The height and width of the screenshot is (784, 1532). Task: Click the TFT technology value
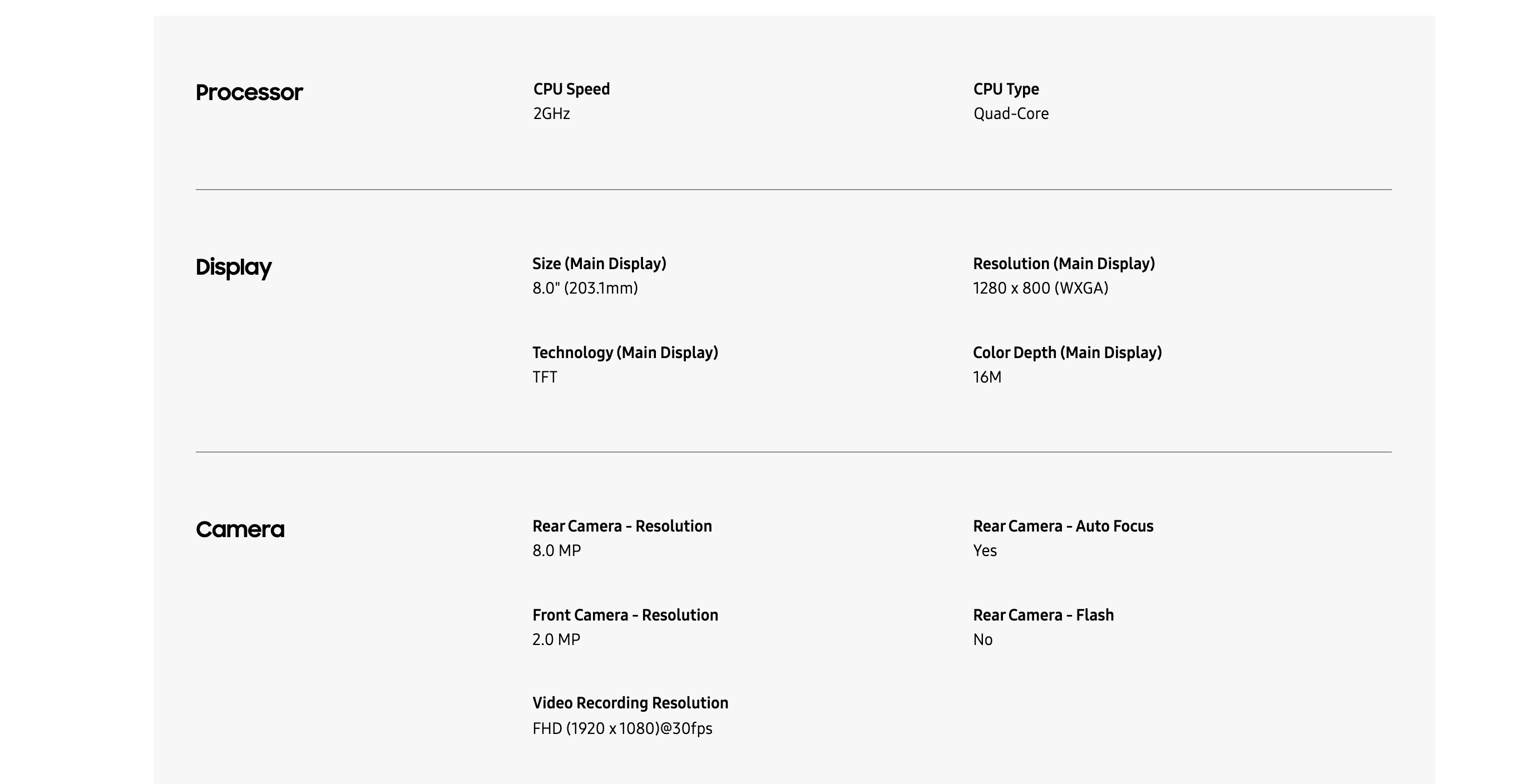click(545, 378)
